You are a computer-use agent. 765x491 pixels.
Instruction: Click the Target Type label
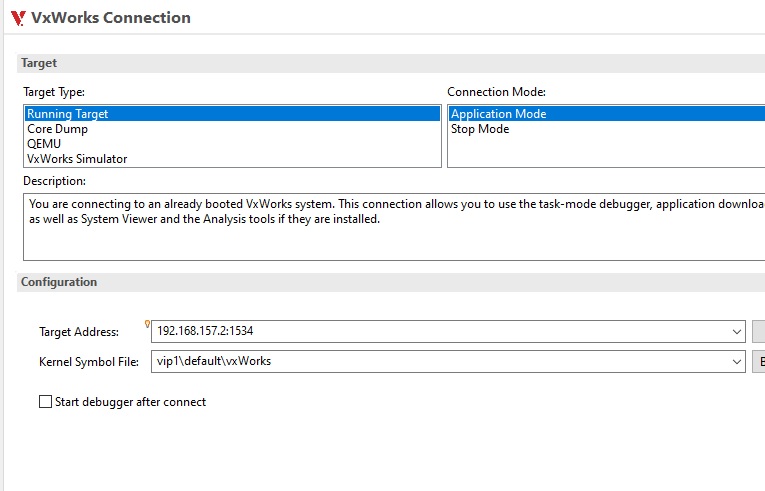(x=54, y=92)
